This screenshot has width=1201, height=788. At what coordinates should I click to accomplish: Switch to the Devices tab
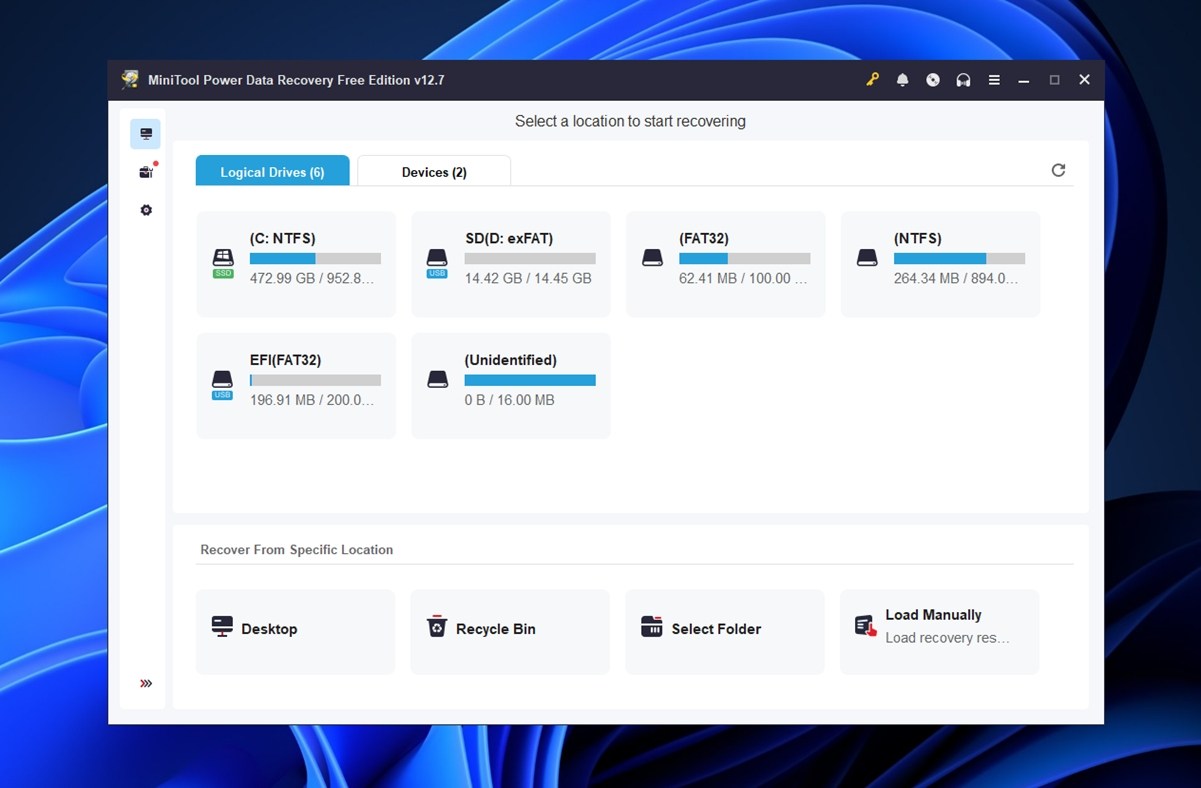pyautogui.click(x=433, y=171)
